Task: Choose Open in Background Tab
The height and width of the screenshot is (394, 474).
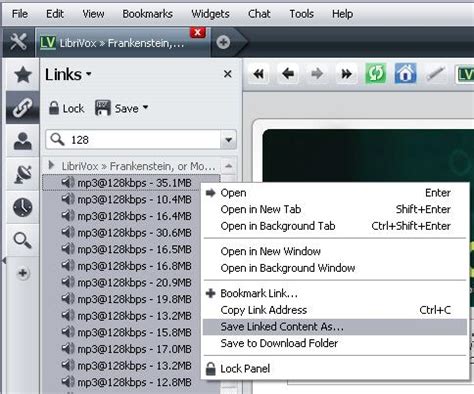Action: coord(335,226)
